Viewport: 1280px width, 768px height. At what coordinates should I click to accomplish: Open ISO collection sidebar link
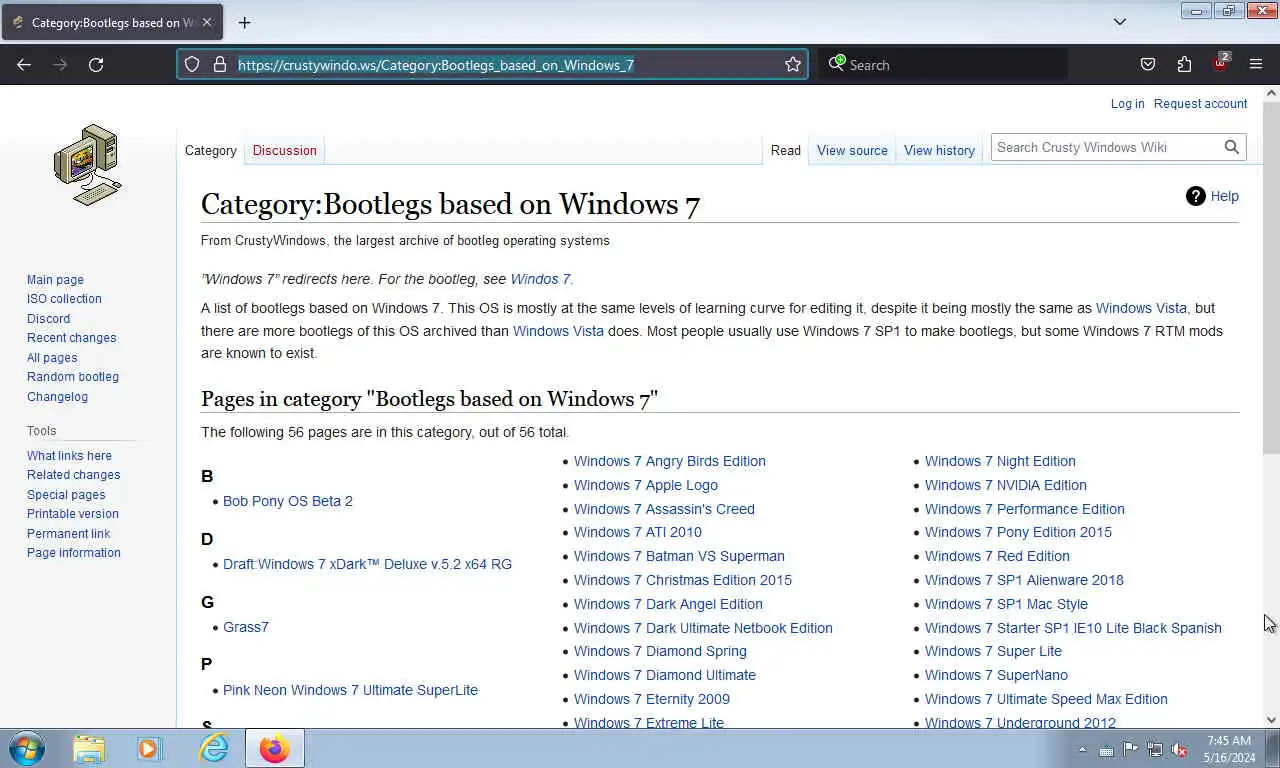pyautogui.click(x=64, y=299)
